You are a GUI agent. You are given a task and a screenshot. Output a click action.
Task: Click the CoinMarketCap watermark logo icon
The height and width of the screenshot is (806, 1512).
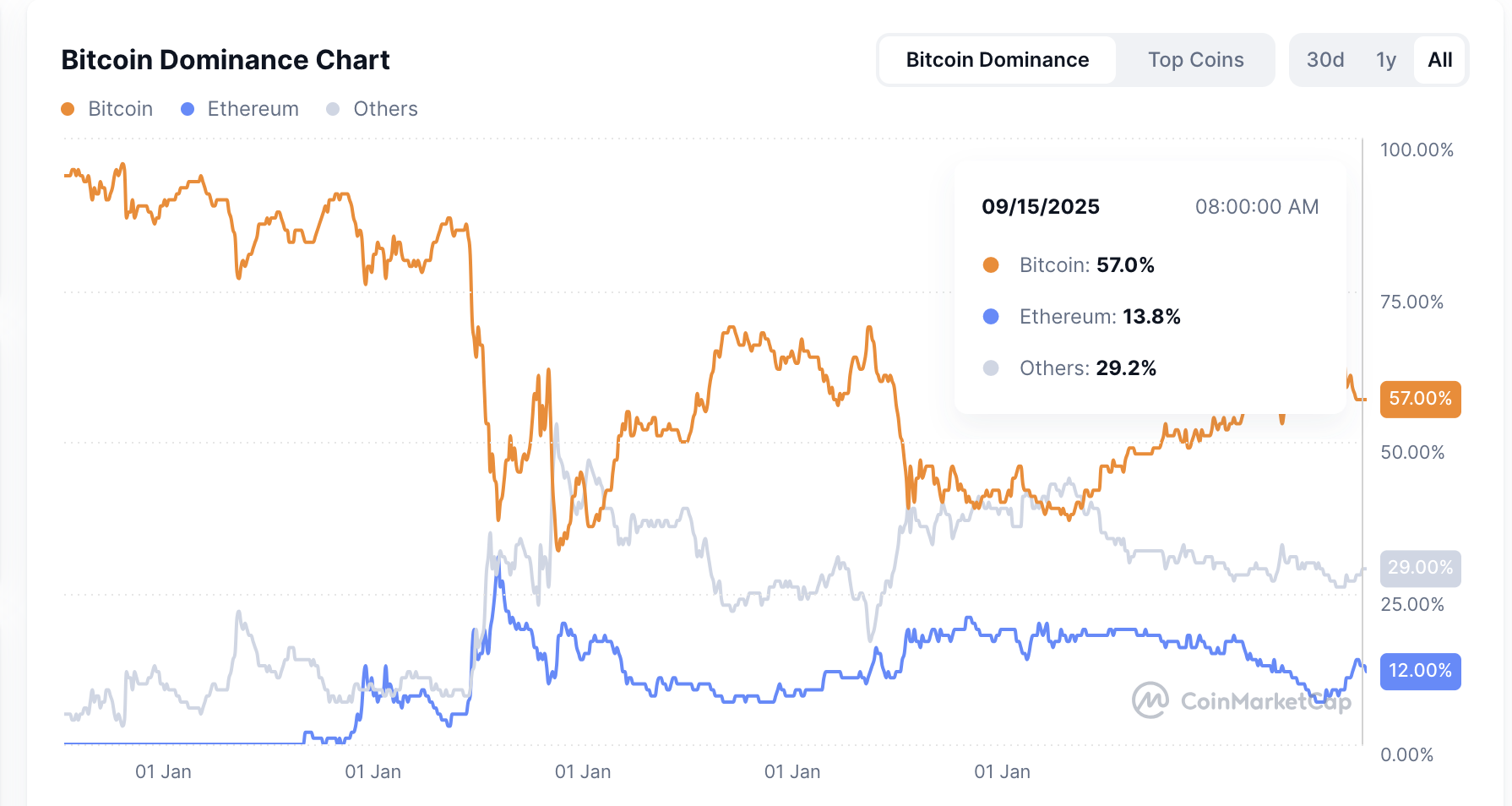coord(1150,700)
